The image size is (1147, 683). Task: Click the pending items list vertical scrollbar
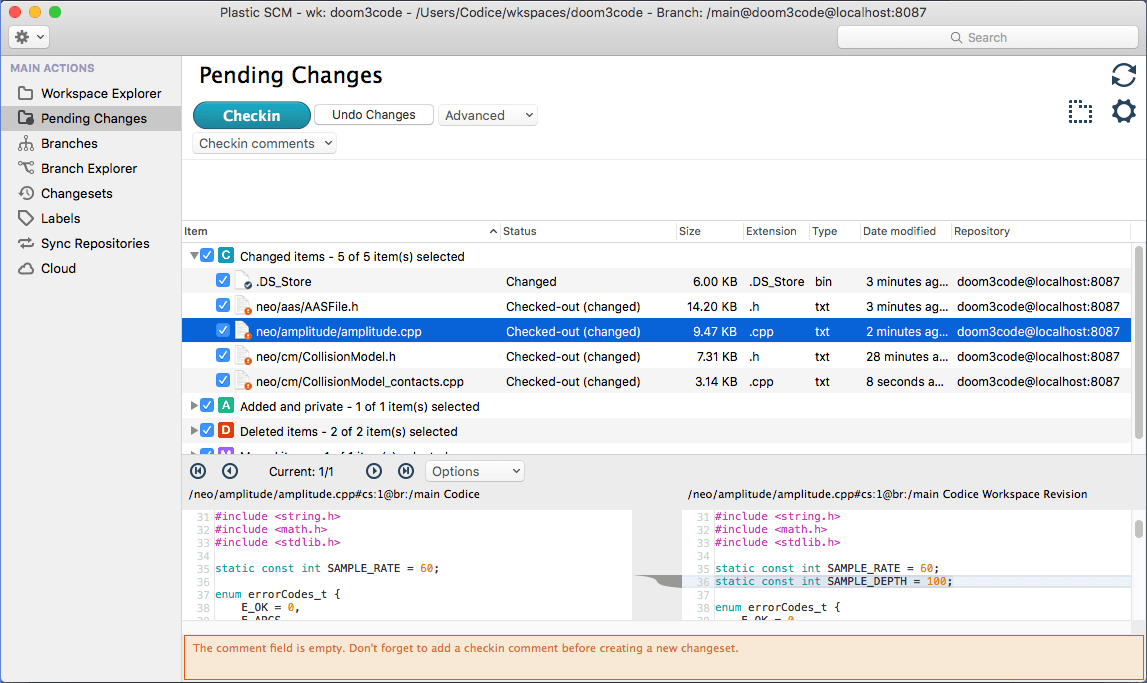pyautogui.click(x=1138, y=342)
